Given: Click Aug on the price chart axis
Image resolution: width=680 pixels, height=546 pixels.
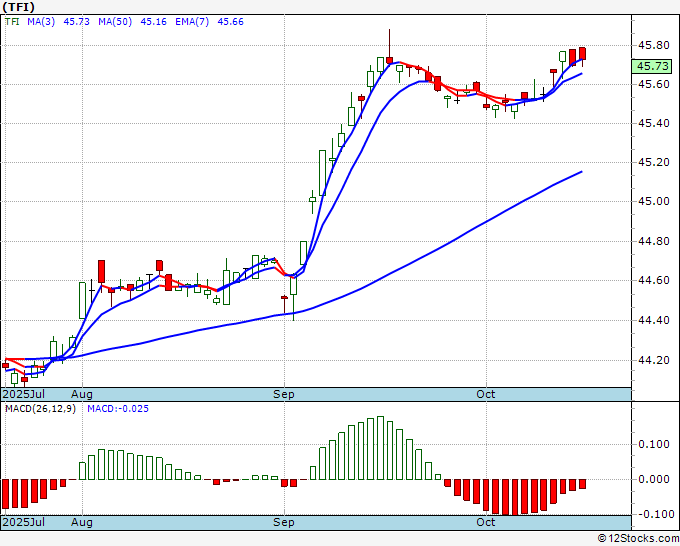Looking at the screenshot, I should (x=82, y=394).
